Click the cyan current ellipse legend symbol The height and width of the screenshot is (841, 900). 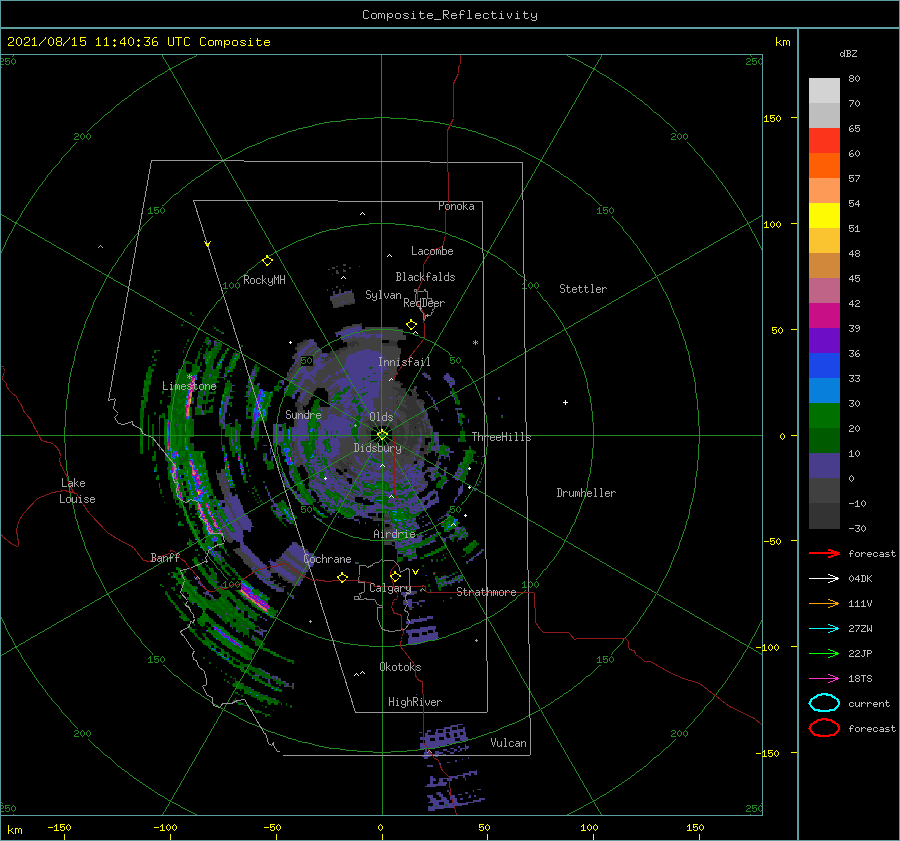click(824, 703)
